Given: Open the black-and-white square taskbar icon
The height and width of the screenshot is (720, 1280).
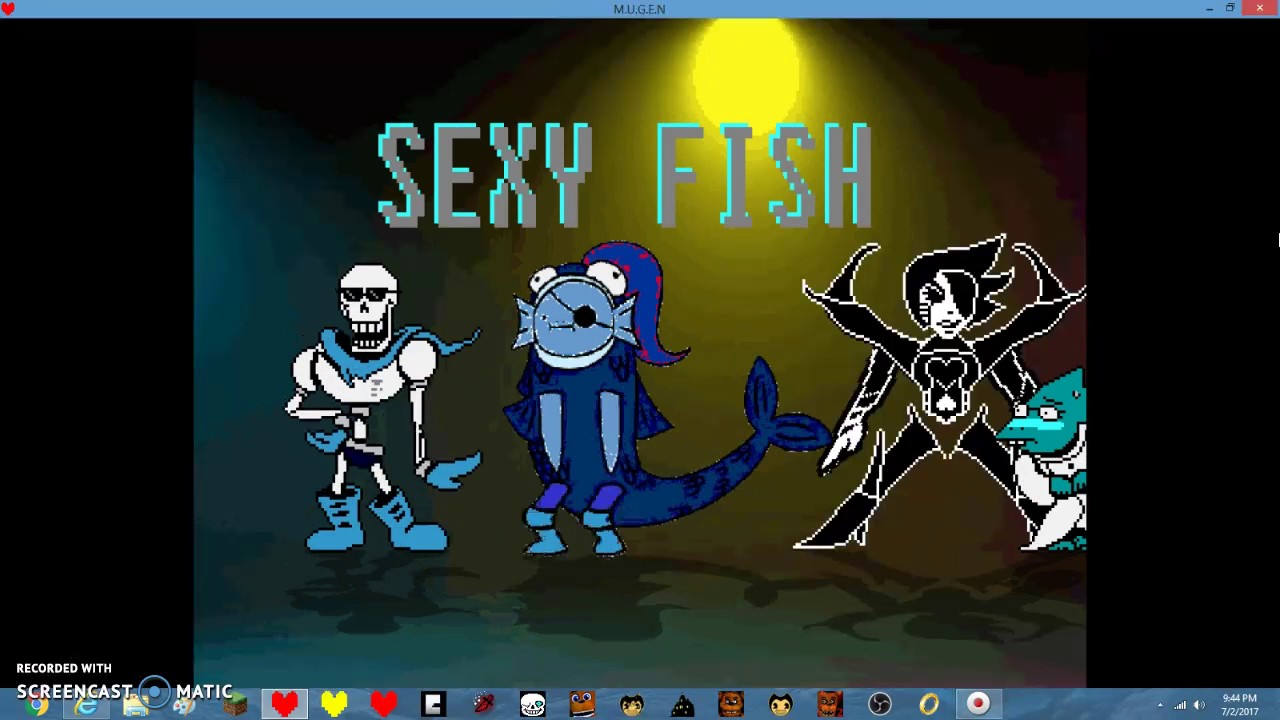Looking at the screenshot, I should [x=433, y=704].
